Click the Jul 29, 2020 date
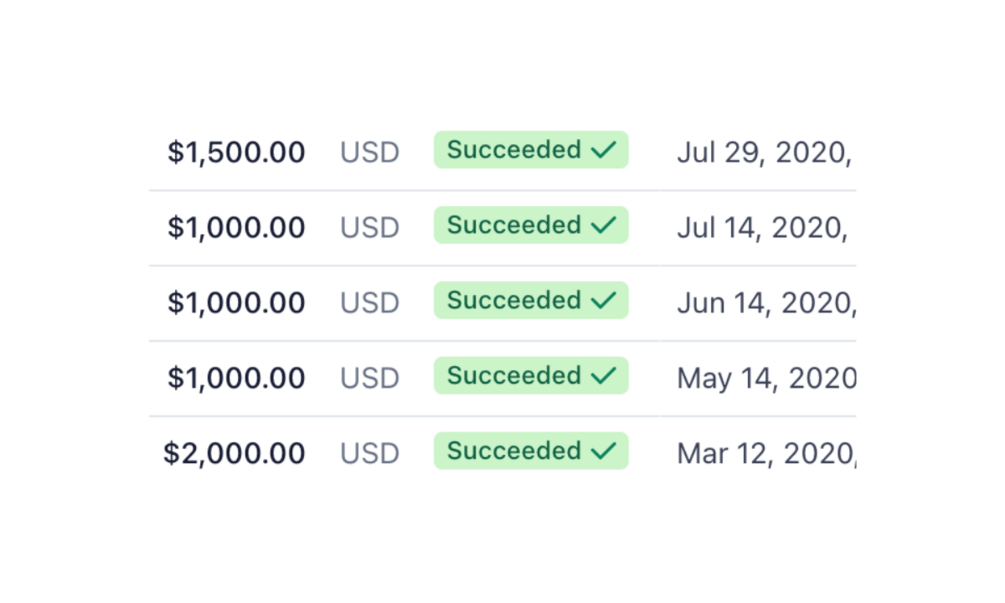This screenshot has width=1005, height=603. pyautogui.click(x=764, y=153)
